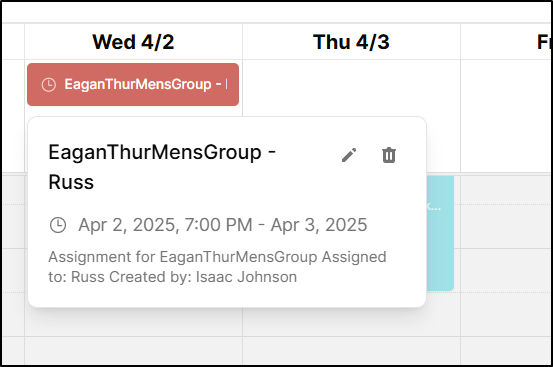Edit the event with the pencil icon
The height and width of the screenshot is (367, 553).
(x=349, y=155)
